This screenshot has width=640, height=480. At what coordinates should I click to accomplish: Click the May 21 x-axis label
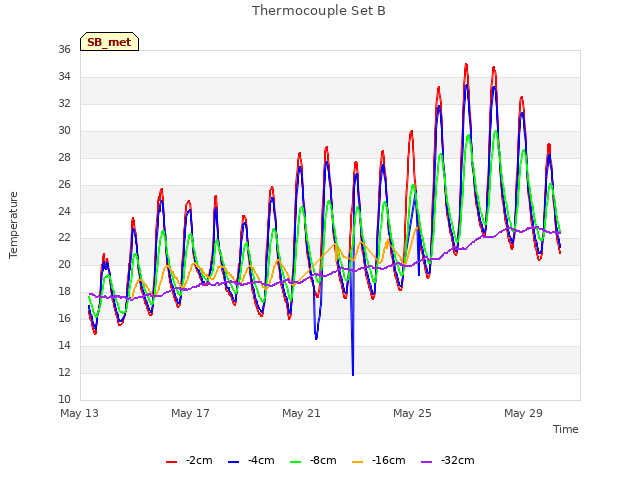tap(301, 413)
